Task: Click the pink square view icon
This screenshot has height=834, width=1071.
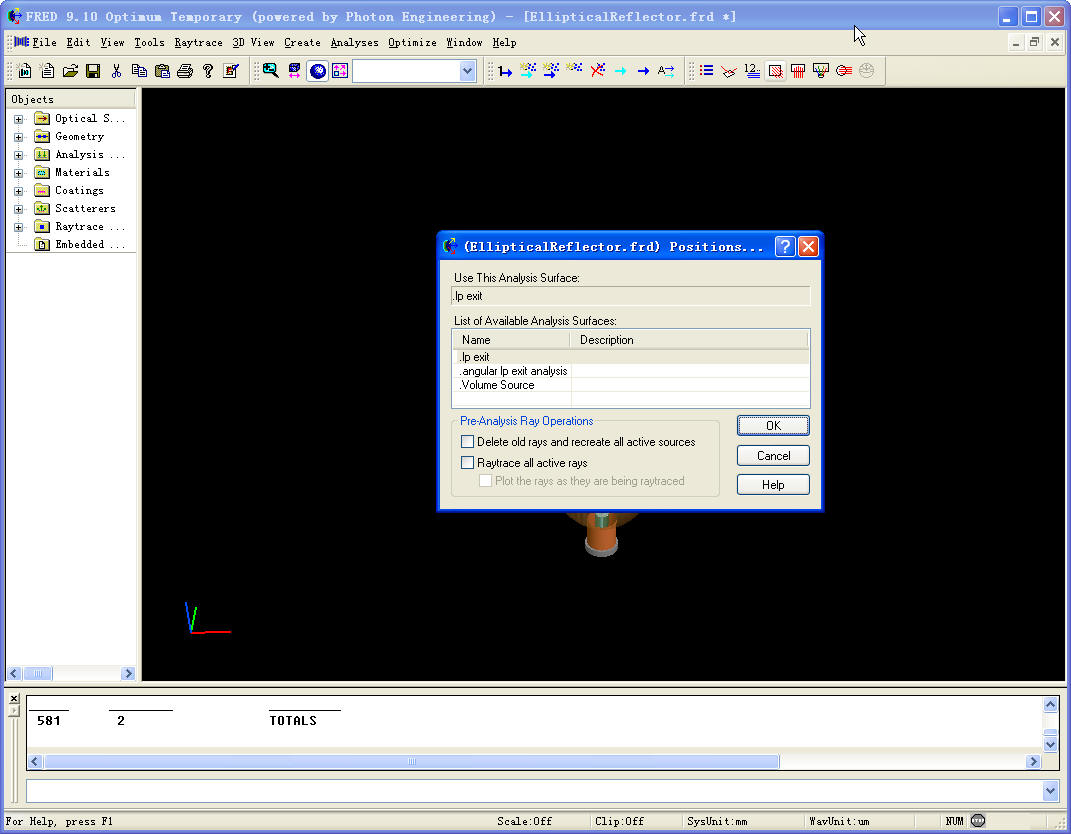Action: pos(340,70)
